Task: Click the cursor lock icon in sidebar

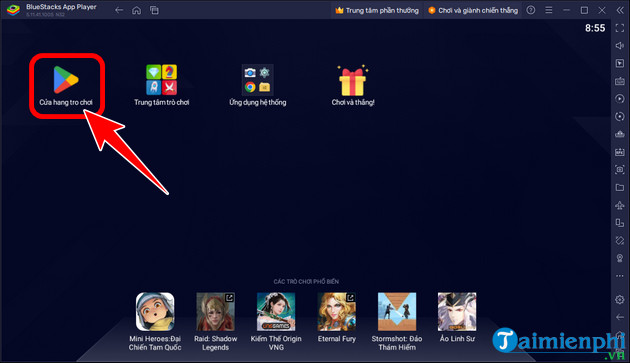Action: pos(620,63)
